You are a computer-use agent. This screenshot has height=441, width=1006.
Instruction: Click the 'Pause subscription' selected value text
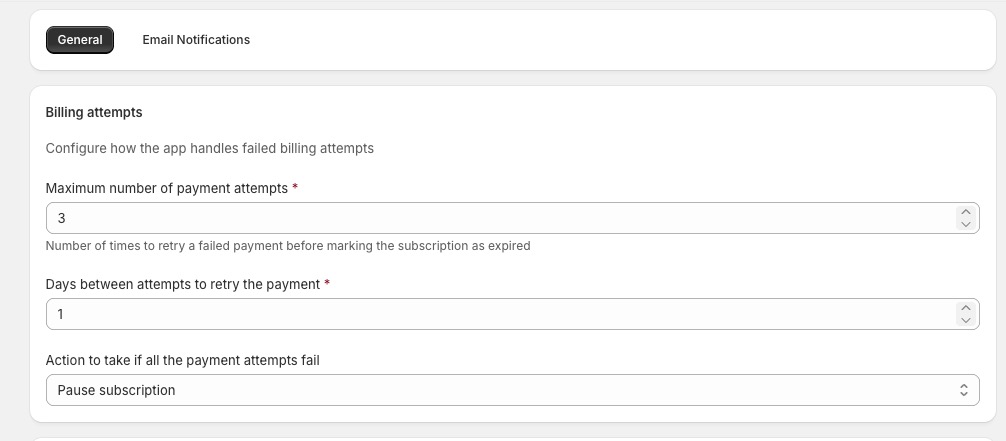(x=116, y=390)
